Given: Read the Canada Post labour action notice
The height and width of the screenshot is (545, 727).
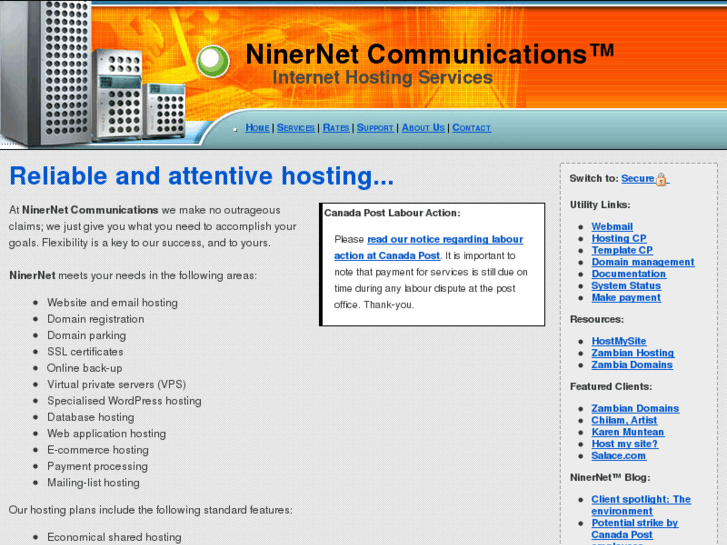Looking at the screenshot, I should click(x=428, y=247).
